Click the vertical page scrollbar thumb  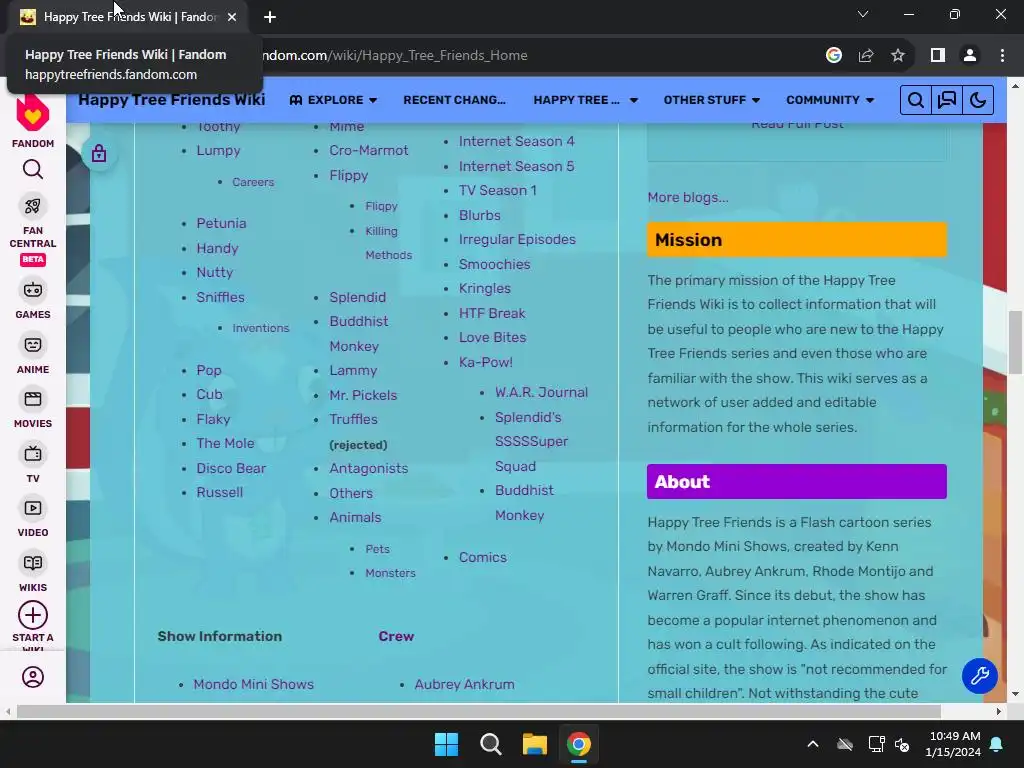[x=1016, y=343]
